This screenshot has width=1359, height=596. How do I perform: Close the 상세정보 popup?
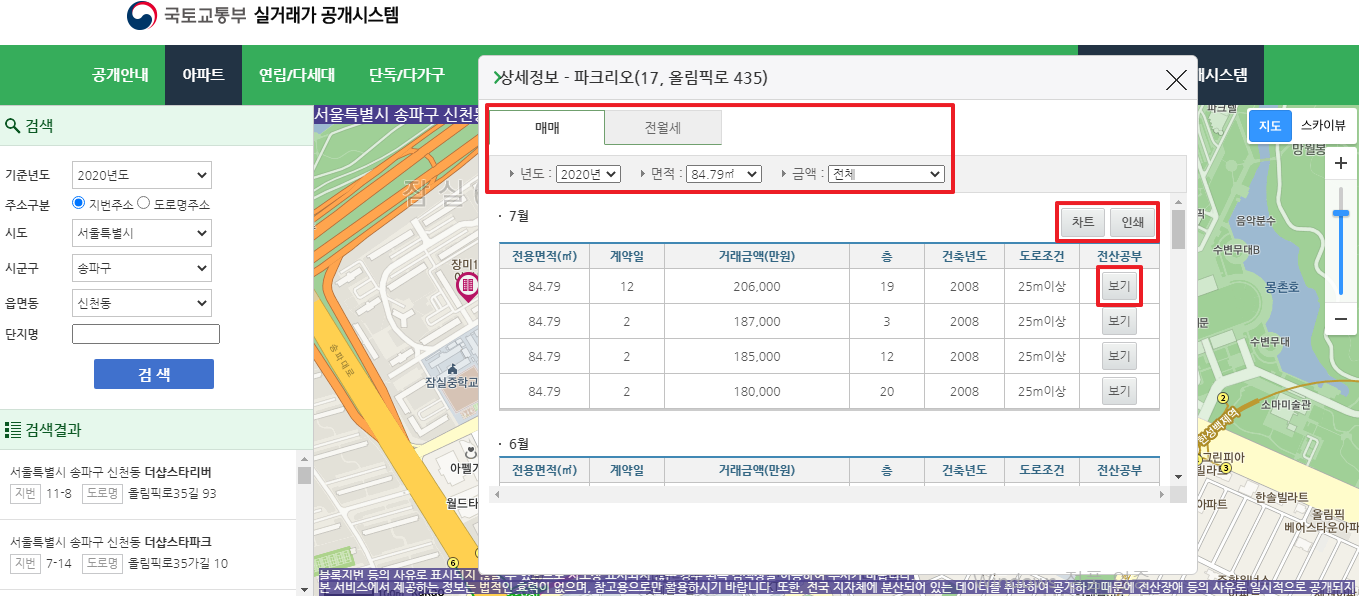pyautogui.click(x=1176, y=80)
